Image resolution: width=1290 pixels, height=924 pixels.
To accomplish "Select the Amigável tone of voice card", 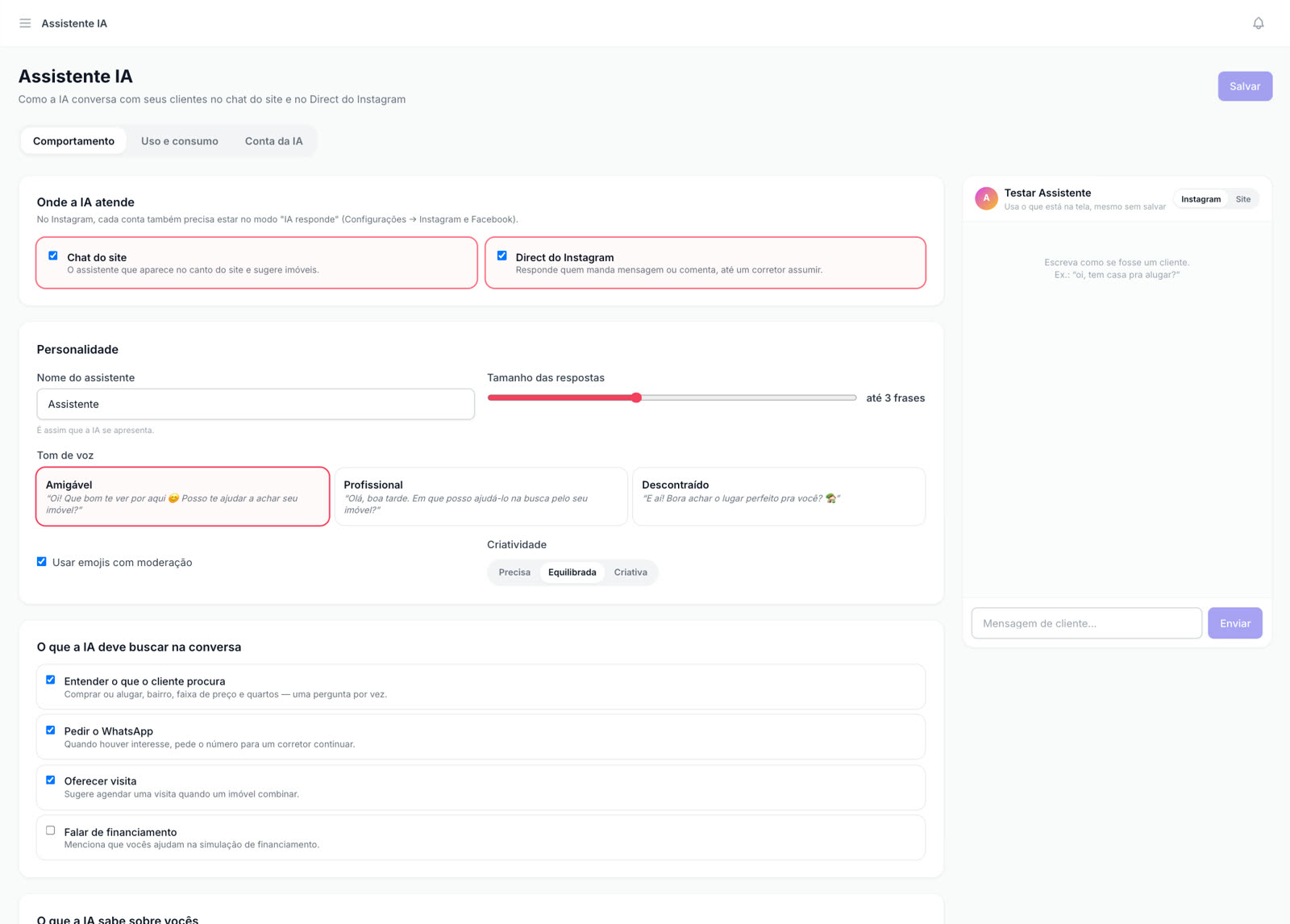I will point(183,497).
